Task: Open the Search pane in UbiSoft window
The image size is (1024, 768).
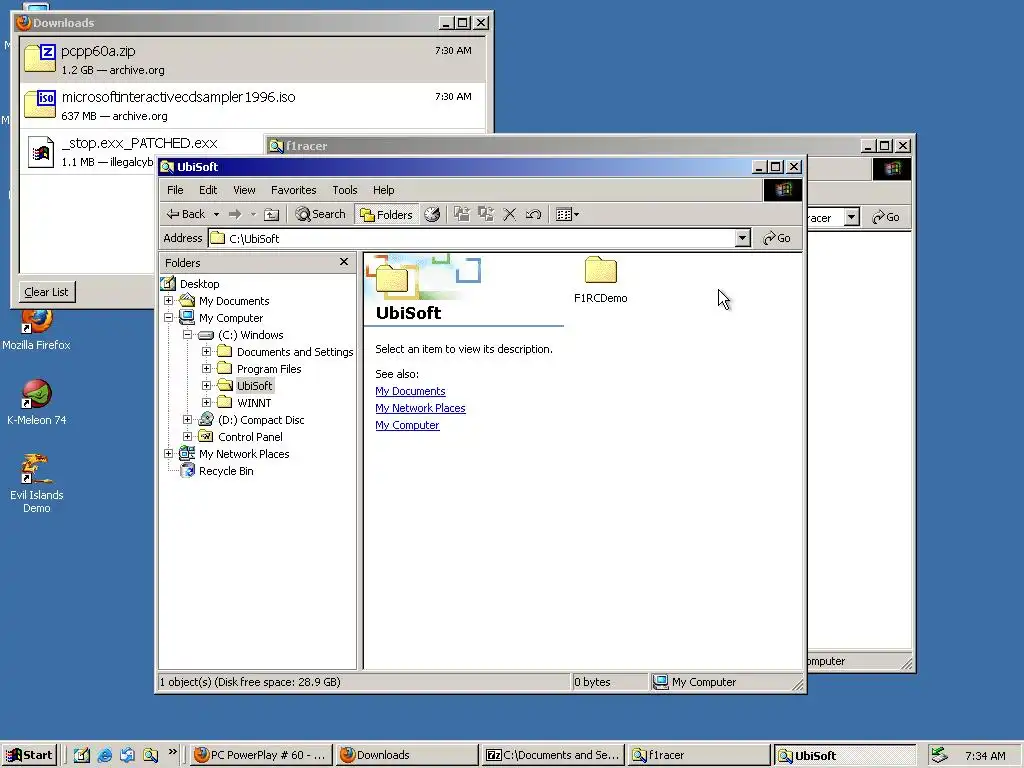Action: [320, 214]
